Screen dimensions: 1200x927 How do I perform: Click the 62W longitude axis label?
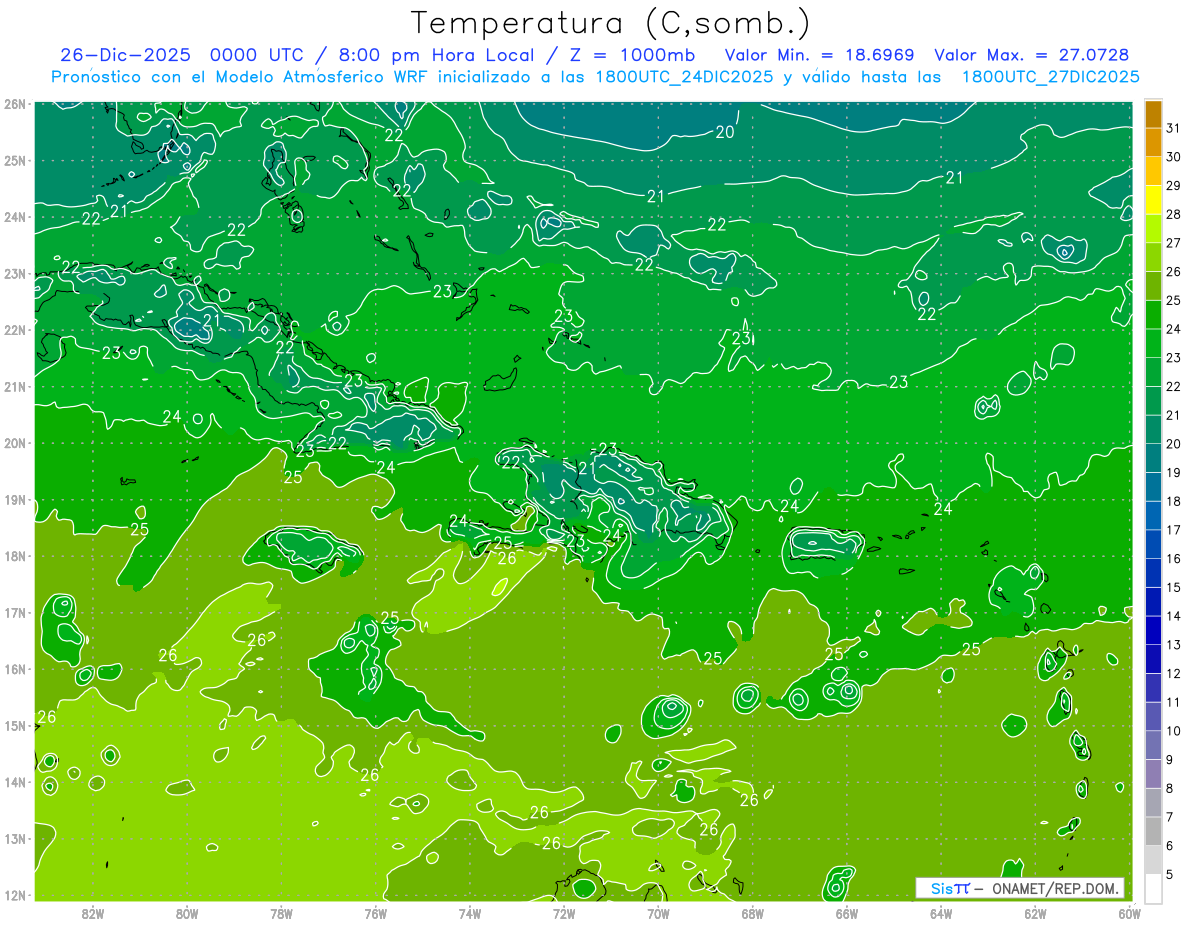click(x=1035, y=912)
